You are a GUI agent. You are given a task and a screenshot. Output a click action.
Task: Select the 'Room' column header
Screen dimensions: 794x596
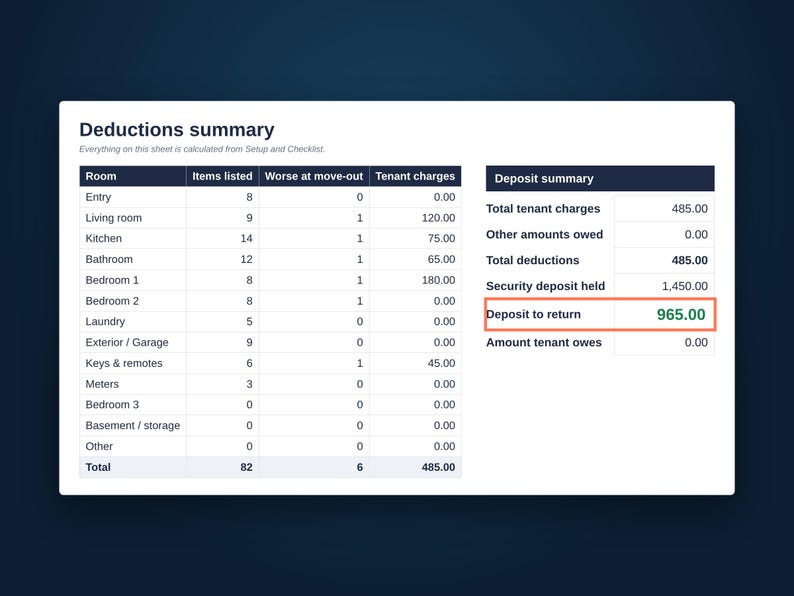point(133,176)
